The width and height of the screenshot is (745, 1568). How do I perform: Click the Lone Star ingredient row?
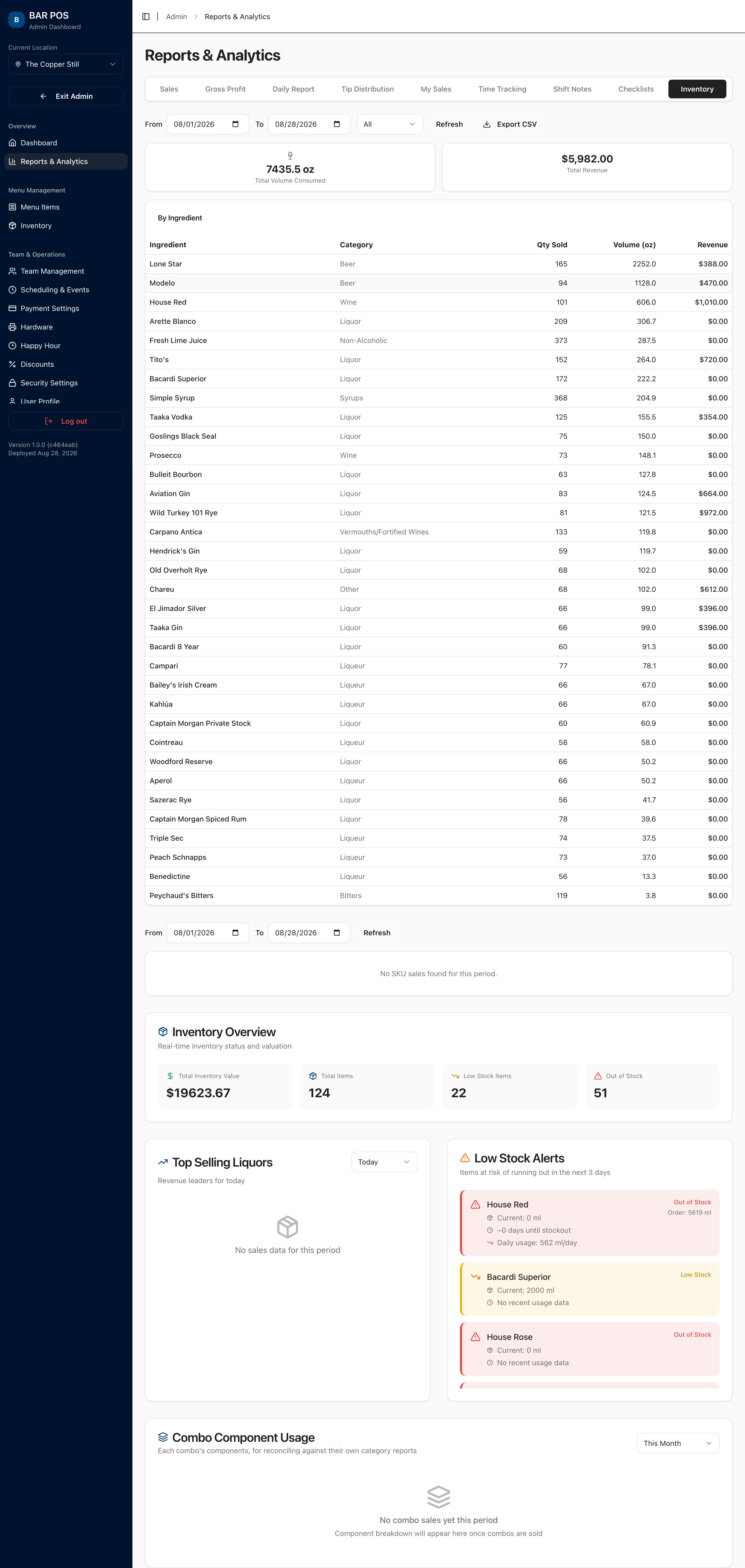(438, 264)
